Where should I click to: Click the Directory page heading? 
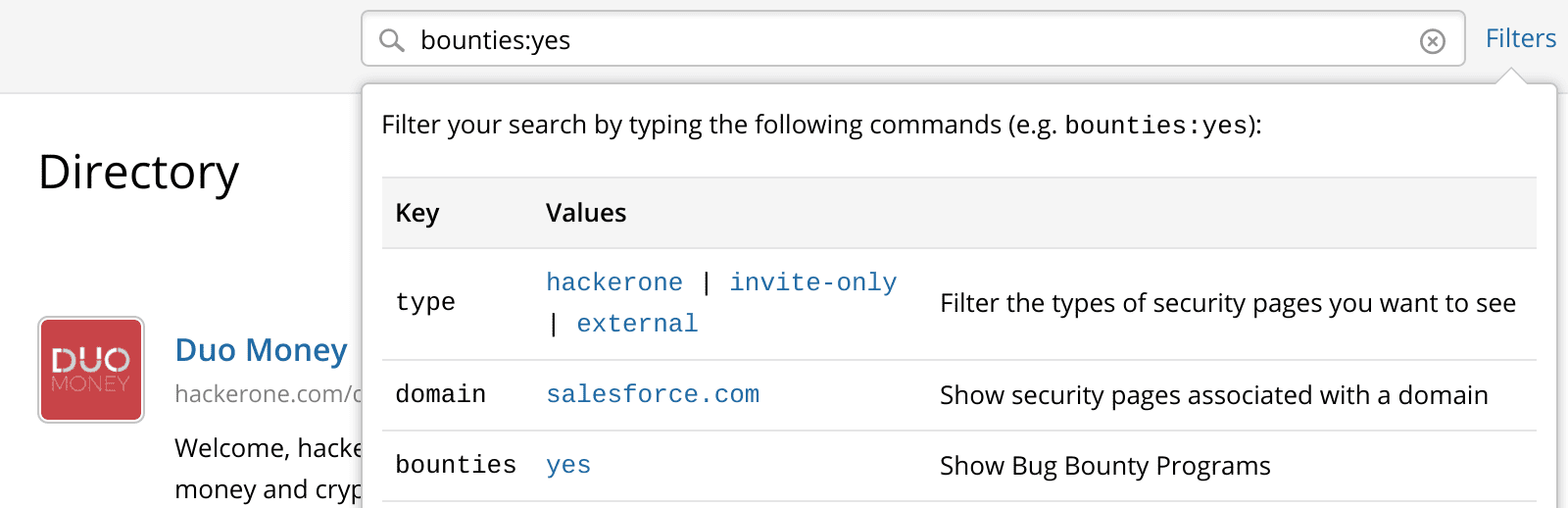[x=138, y=173]
